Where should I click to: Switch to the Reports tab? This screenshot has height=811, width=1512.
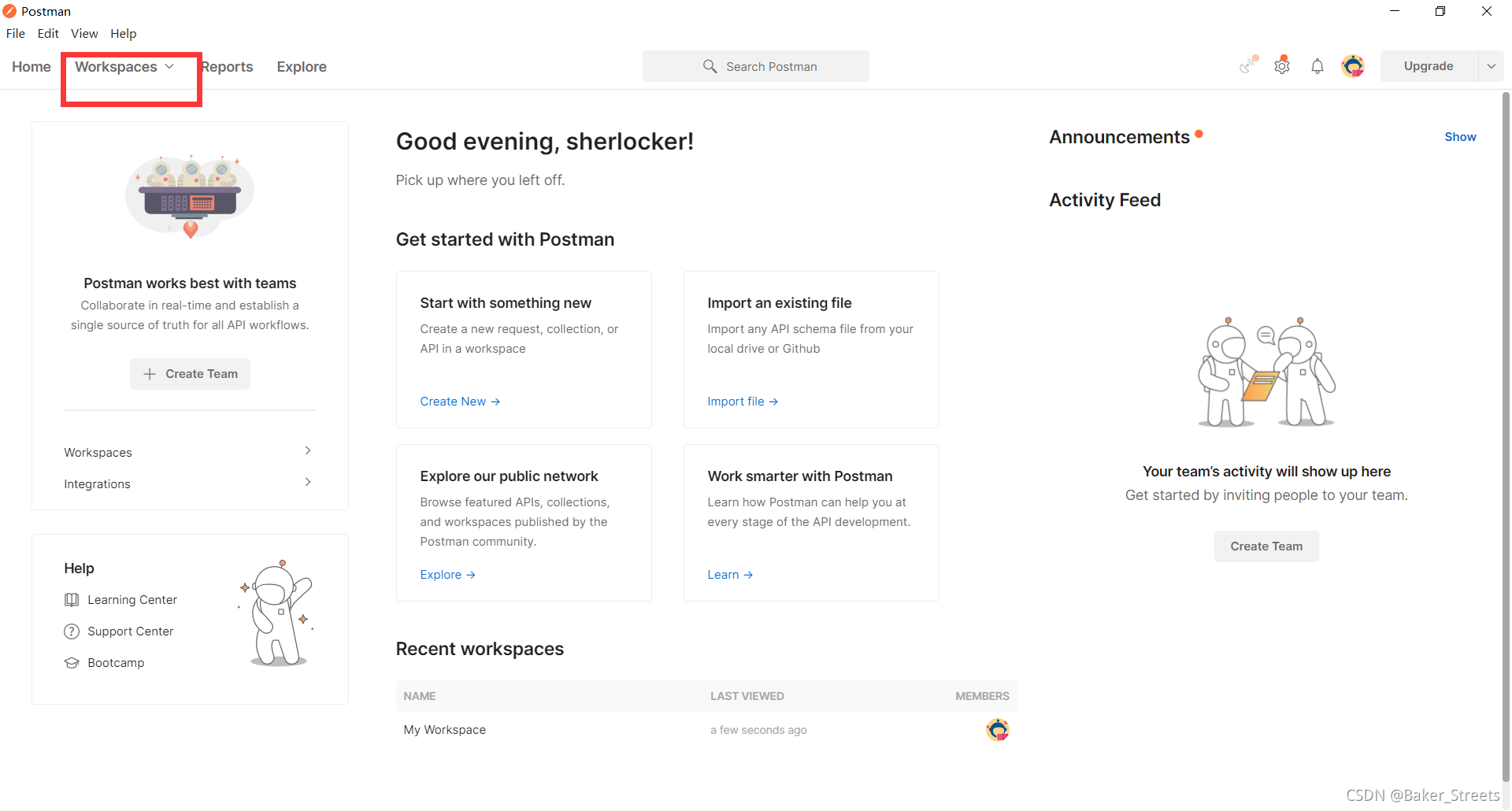227,67
